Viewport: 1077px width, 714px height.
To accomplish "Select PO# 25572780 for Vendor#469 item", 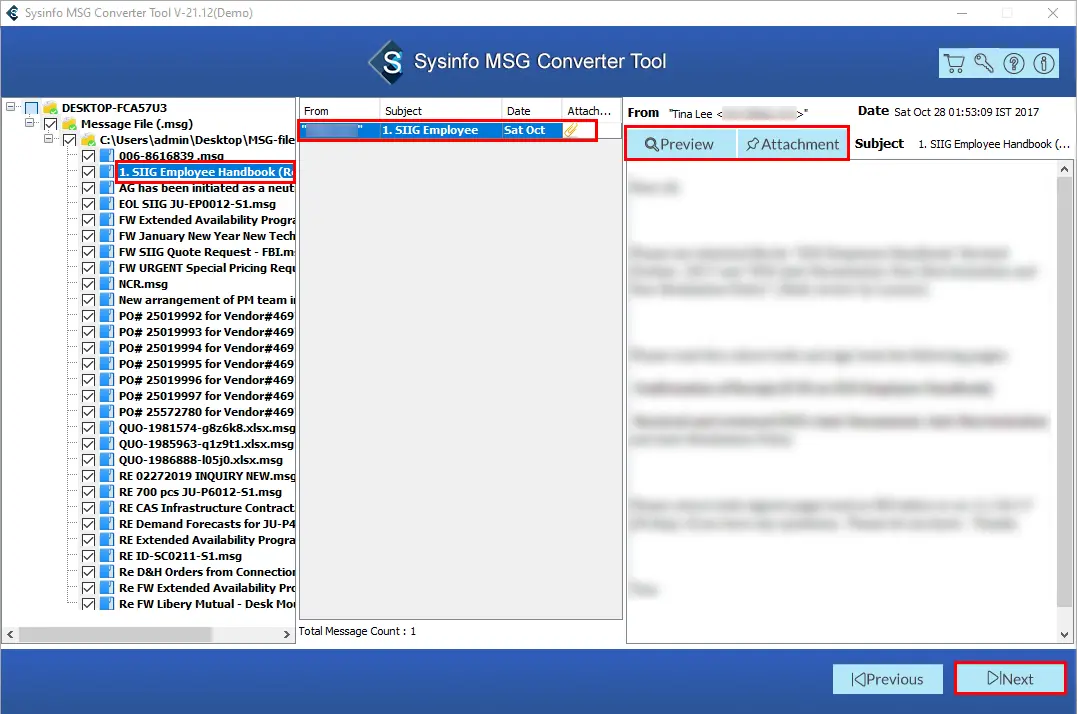I will click(x=206, y=412).
